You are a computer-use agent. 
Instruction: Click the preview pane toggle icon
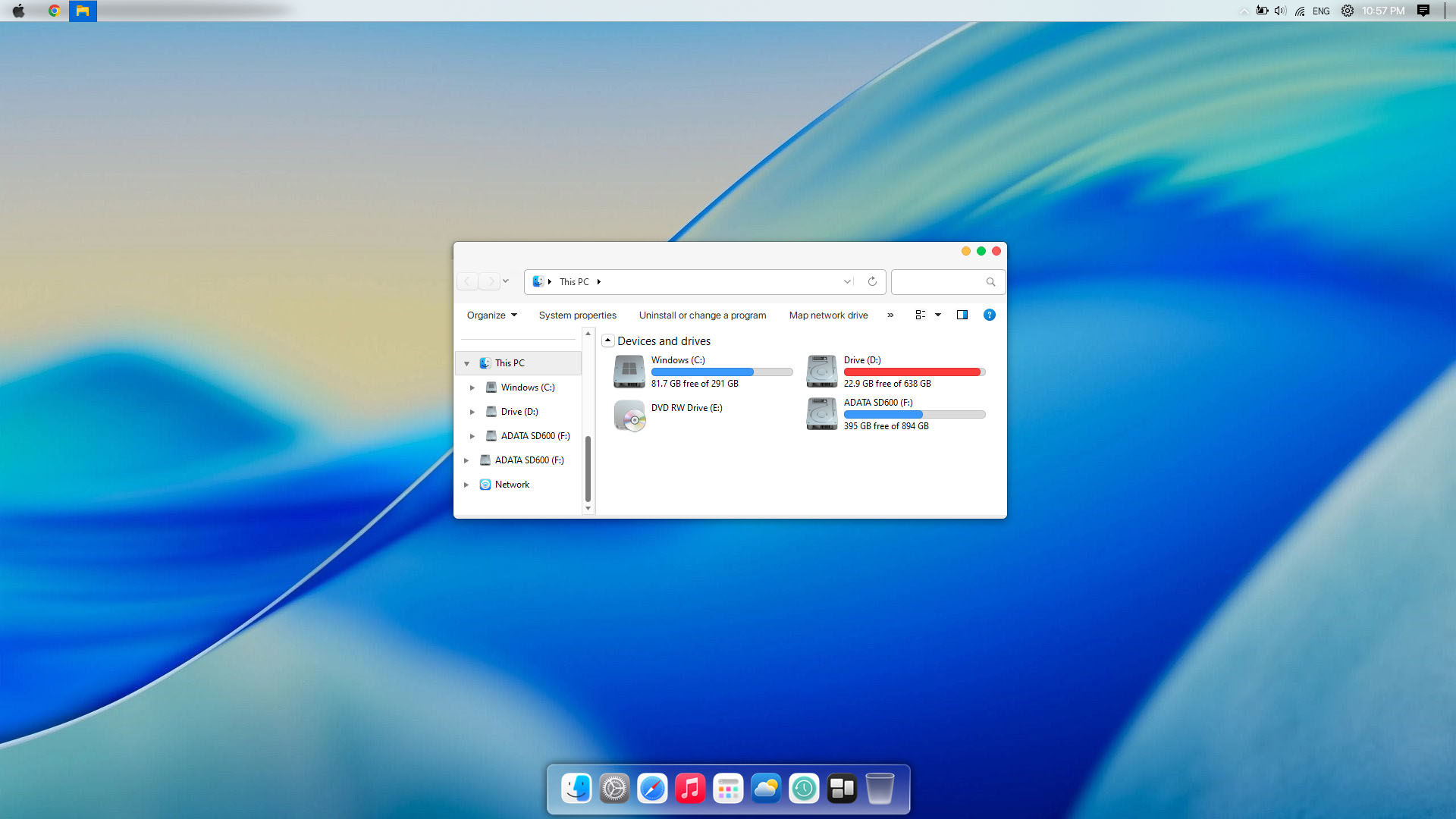[962, 314]
